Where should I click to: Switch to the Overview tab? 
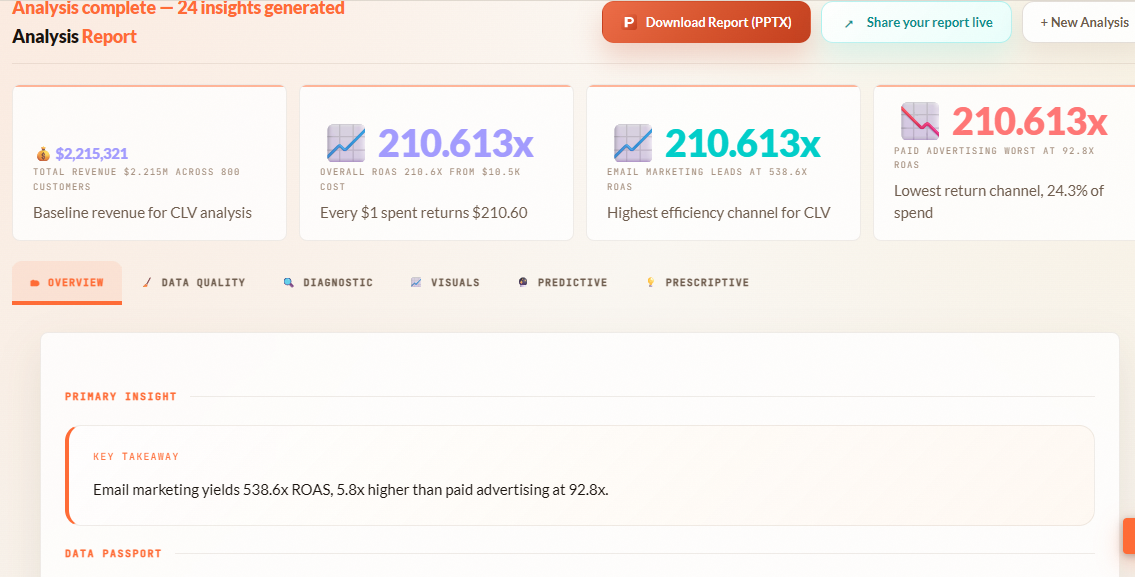(67, 282)
